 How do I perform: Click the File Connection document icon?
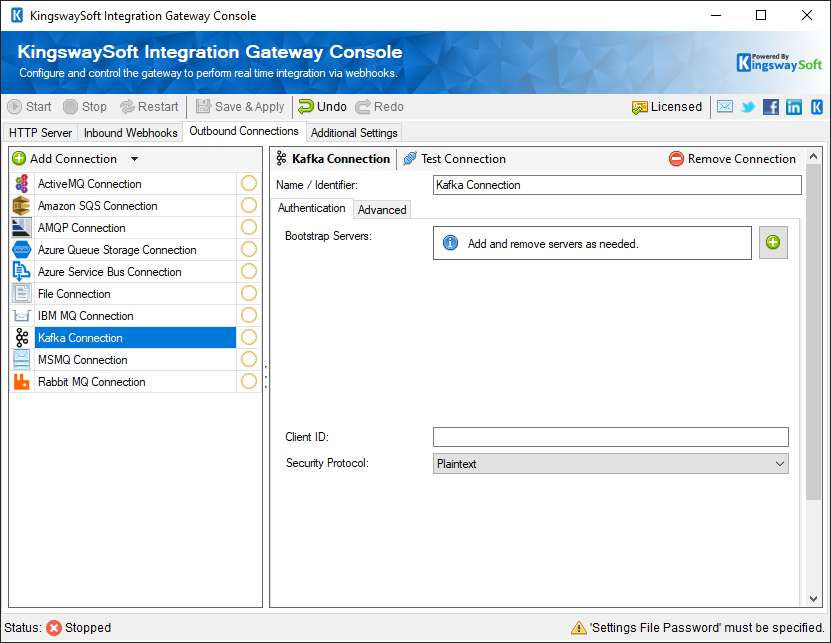point(22,294)
